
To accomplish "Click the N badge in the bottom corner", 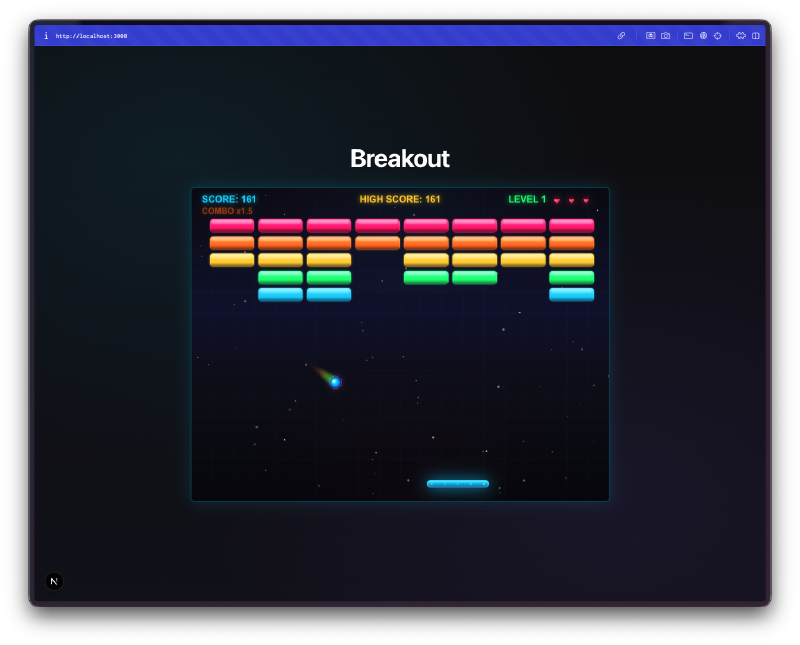I will click(53, 581).
